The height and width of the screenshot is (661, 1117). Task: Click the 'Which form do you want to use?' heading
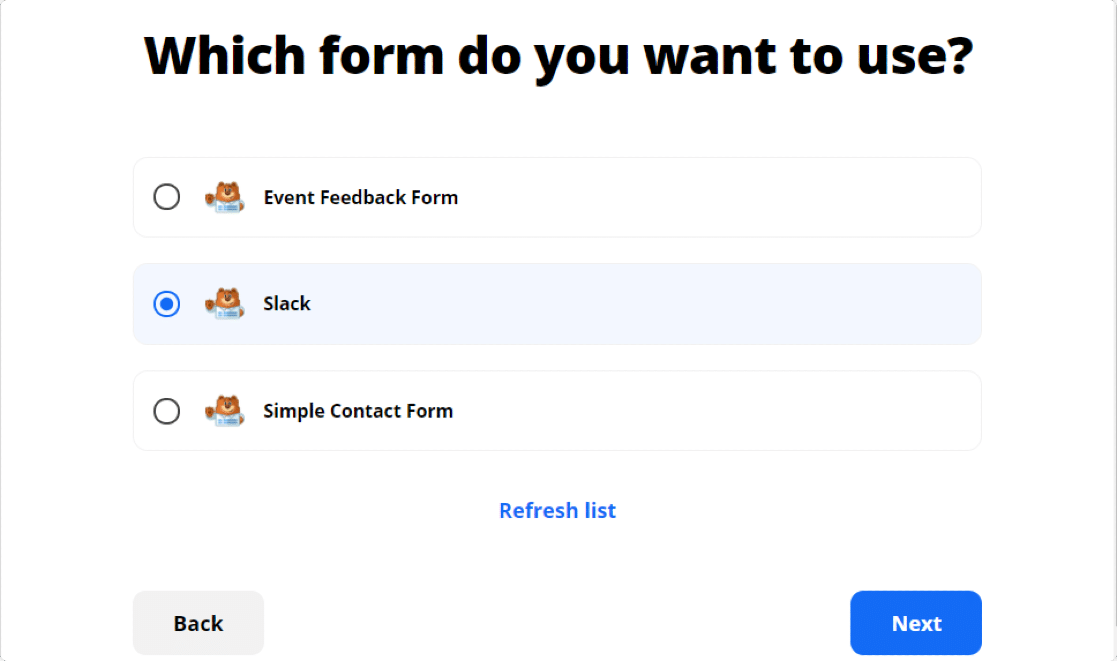pyautogui.click(x=558, y=56)
